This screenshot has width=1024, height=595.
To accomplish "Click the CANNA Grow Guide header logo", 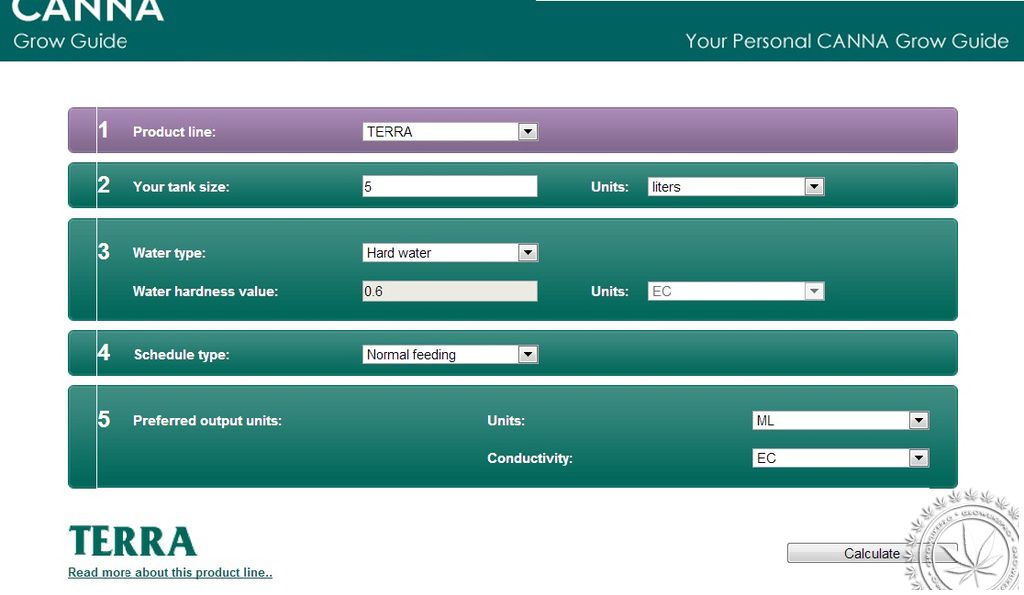I will pyautogui.click(x=88, y=25).
